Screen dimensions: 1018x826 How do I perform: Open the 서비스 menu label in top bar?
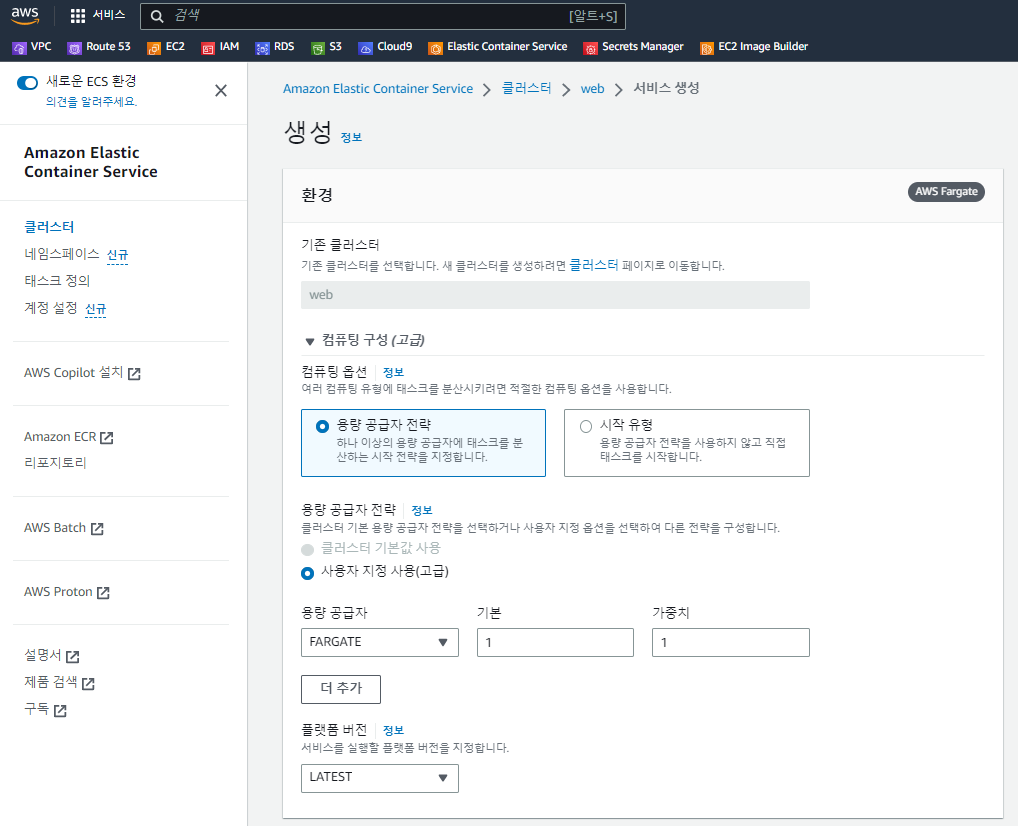click(x=109, y=15)
